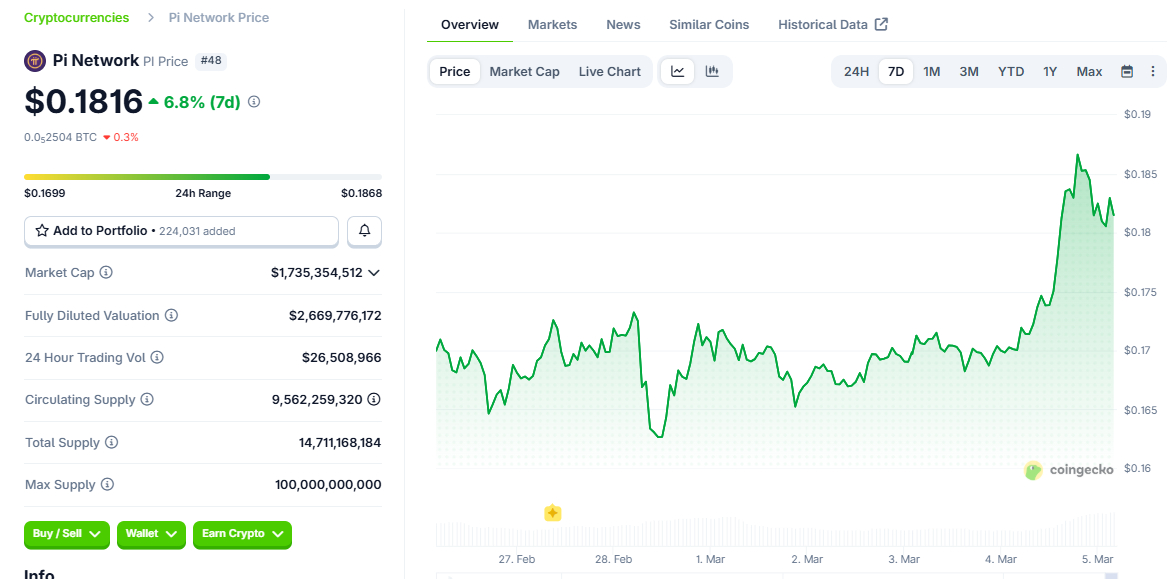Switch chart timeframe to 24H
The height and width of the screenshot is (579, 1173).
click(x=855, y=71)
